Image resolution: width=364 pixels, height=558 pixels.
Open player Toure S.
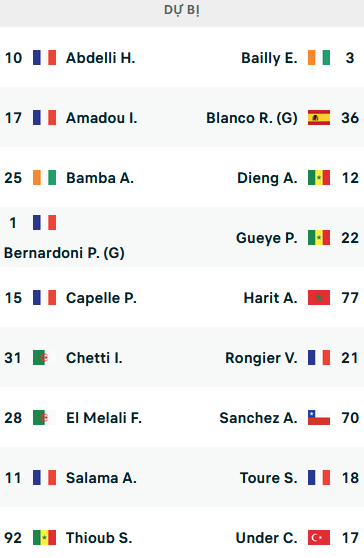pyautogui.click(x=269, y=478)
